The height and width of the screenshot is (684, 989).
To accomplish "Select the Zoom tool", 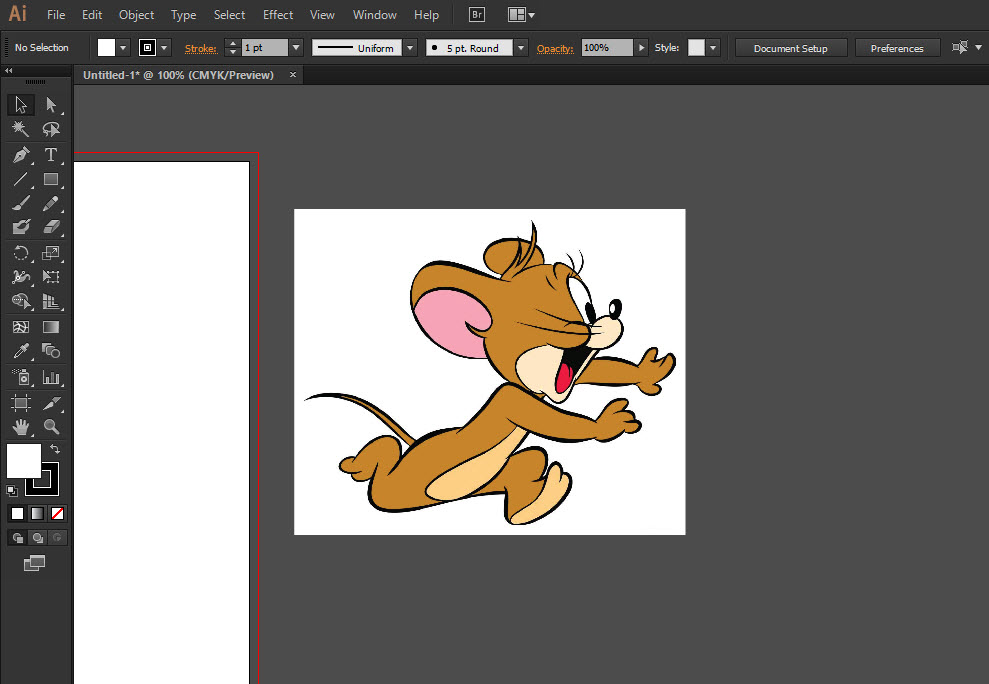I will click(51, 427).
